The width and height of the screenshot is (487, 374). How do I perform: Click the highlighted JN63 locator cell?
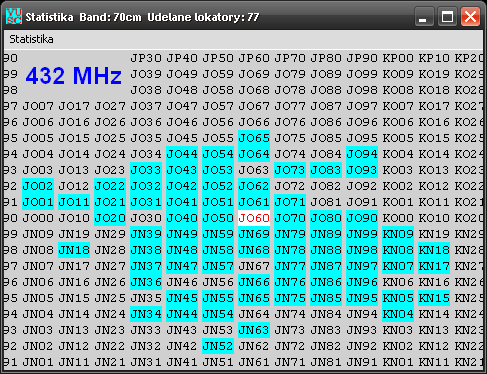tap(254, 330)
